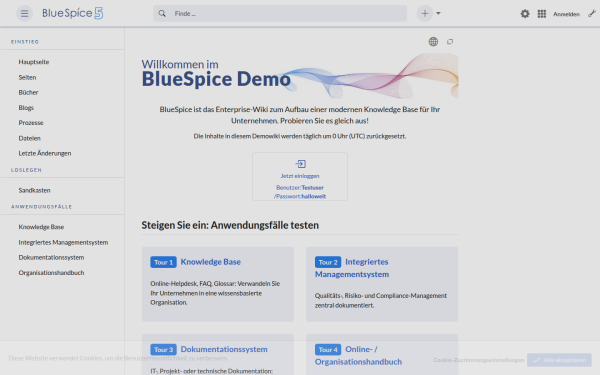600x375 pixels.
Task: Click the Tour 2 badge
Action: (328, 262)
